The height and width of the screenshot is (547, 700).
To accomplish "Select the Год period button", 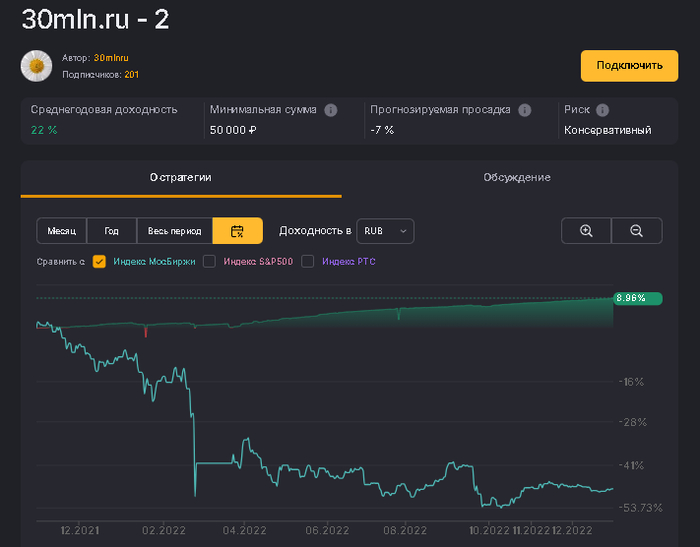I will [111, 231].
